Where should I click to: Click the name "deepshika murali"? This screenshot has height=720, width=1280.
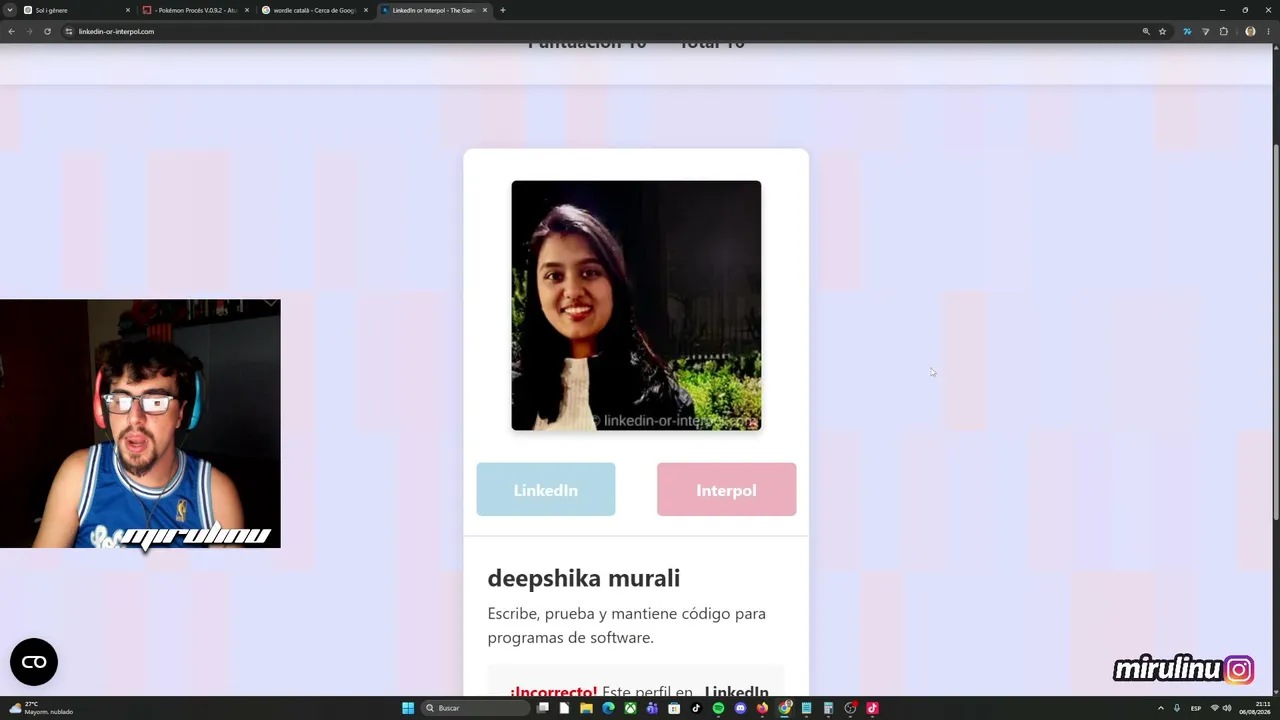[584, 578]
